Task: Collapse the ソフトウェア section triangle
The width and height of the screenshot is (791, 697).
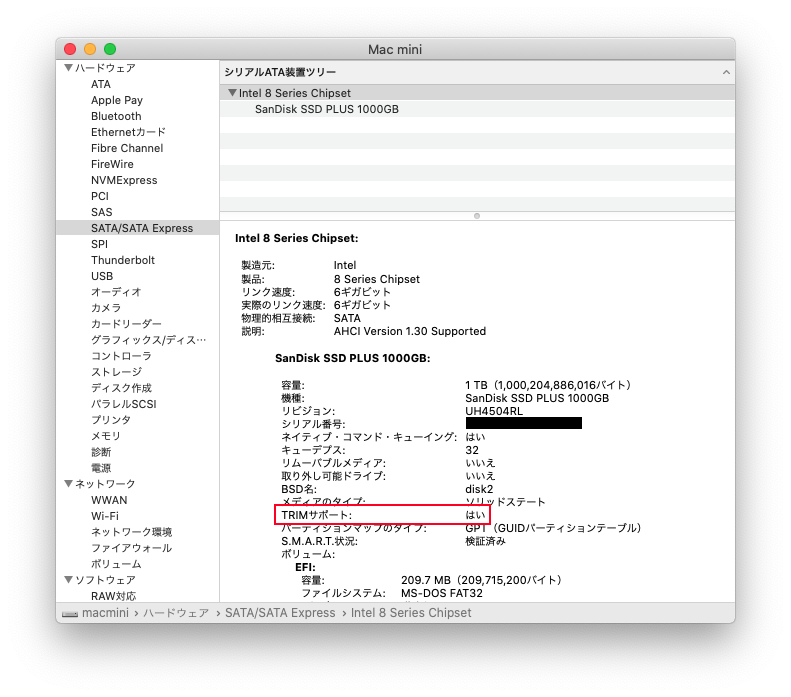Action: click(68, 579)
